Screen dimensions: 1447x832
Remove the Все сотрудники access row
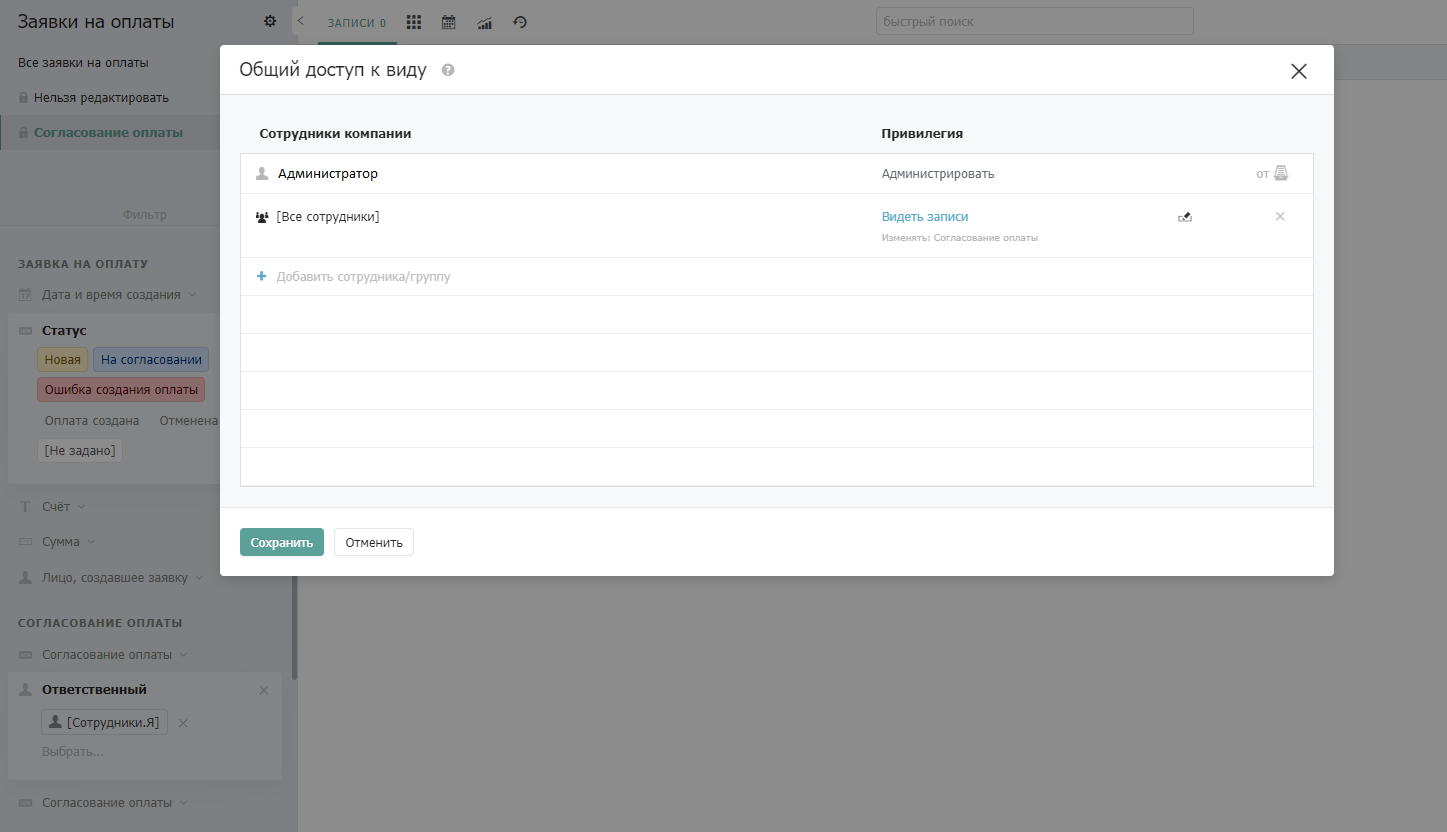(x=1280, y=216)
